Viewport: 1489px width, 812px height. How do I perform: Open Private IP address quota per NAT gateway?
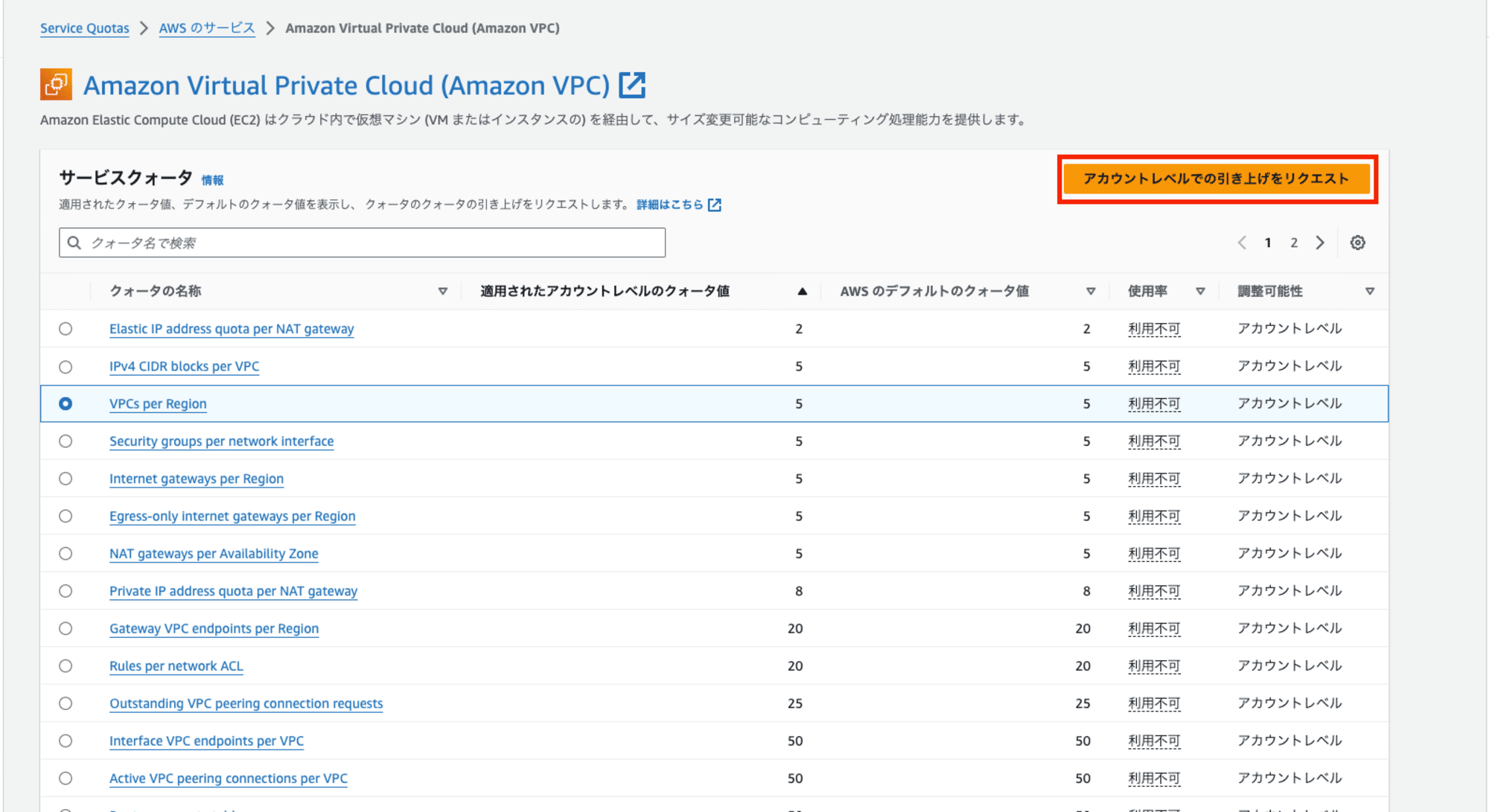point(233,591)
